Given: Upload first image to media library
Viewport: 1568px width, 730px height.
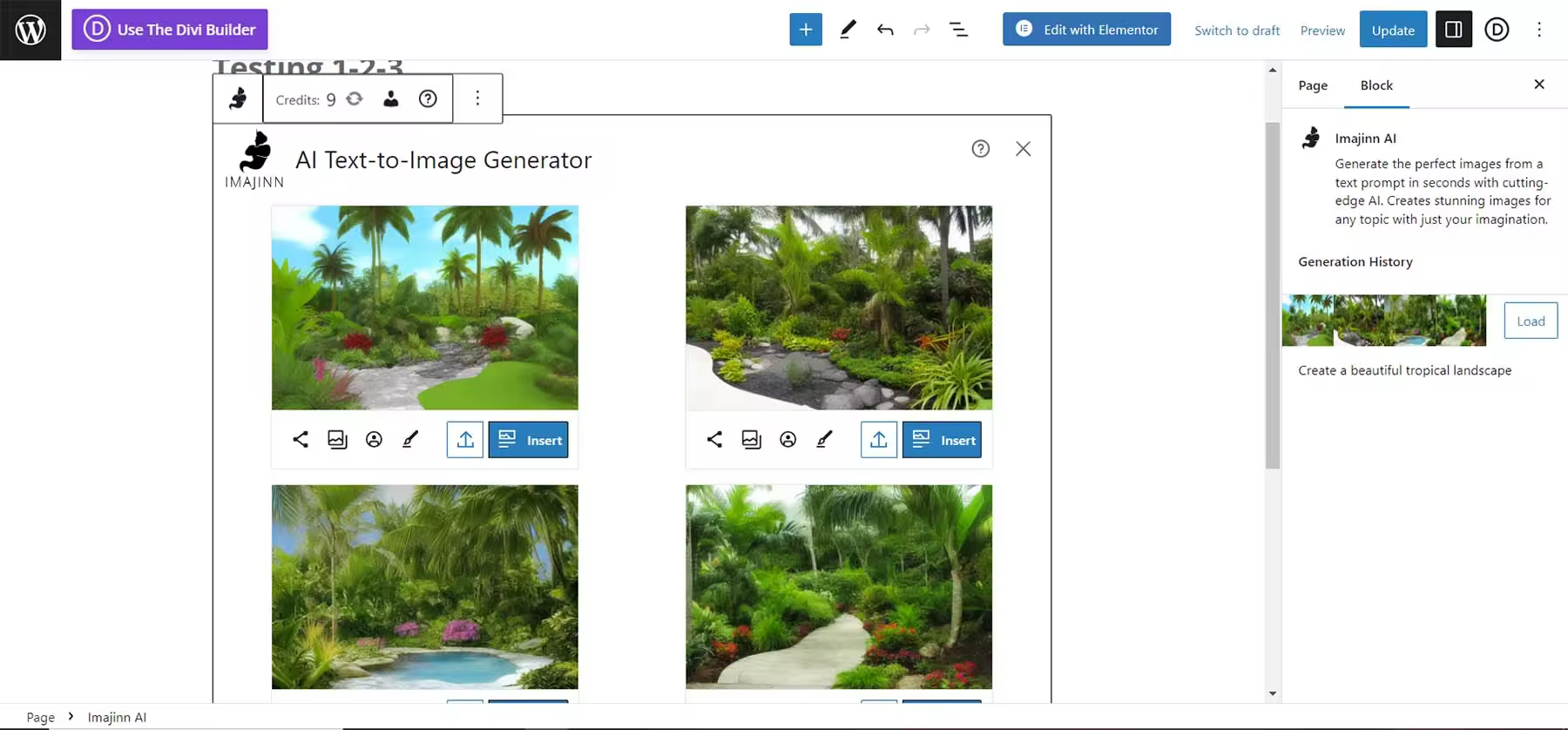Looking at the screenshot, I should coord(465,440).
